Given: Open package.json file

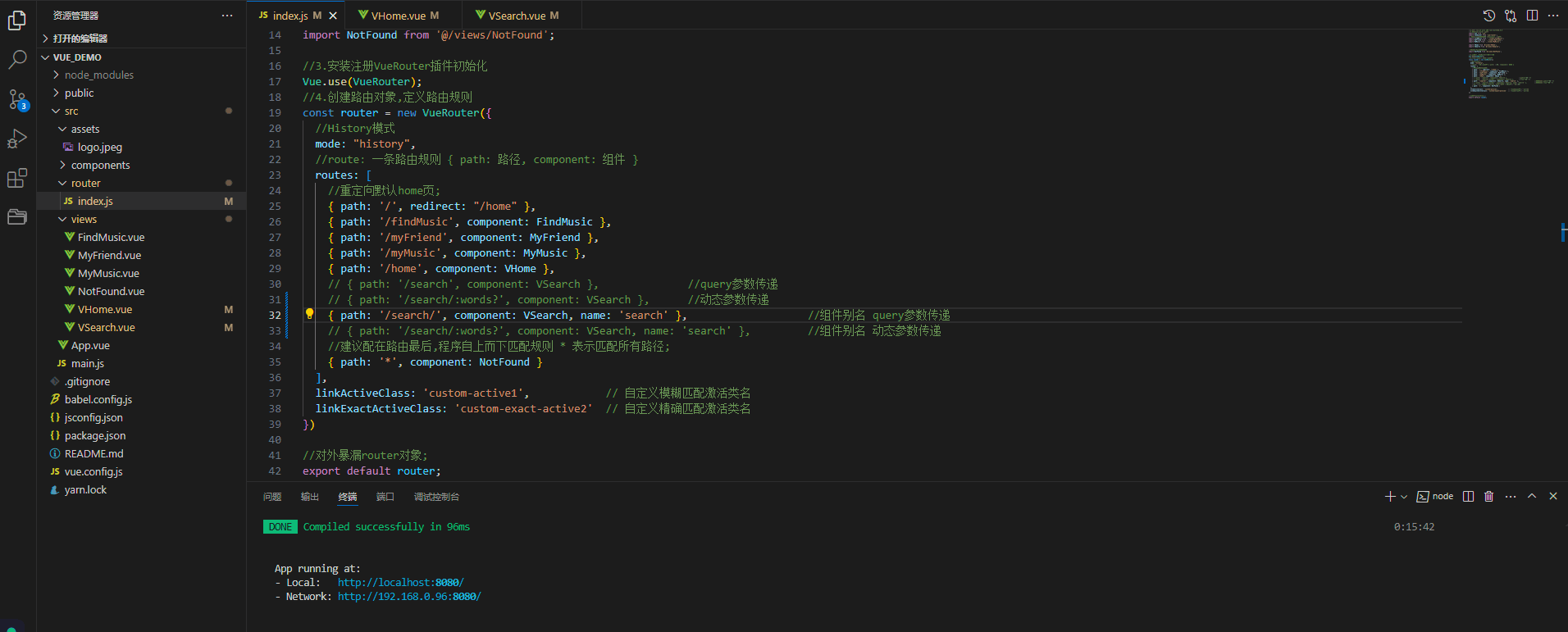Looking at the screenshot, I should coord(142,436).
